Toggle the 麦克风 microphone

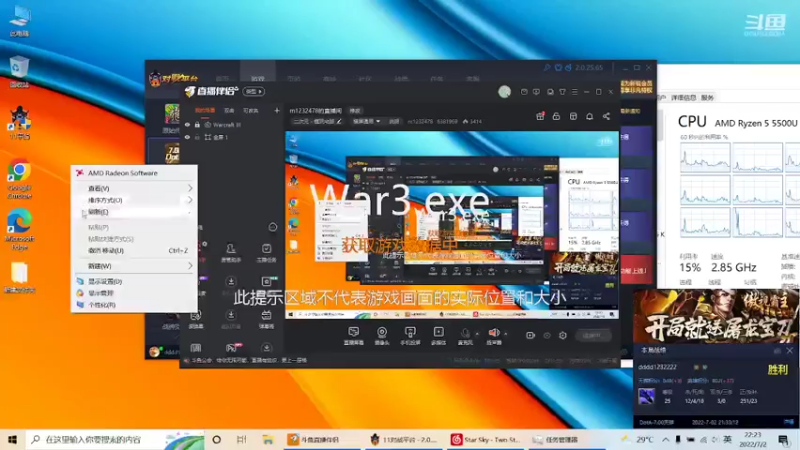click(x=465, y=336)
